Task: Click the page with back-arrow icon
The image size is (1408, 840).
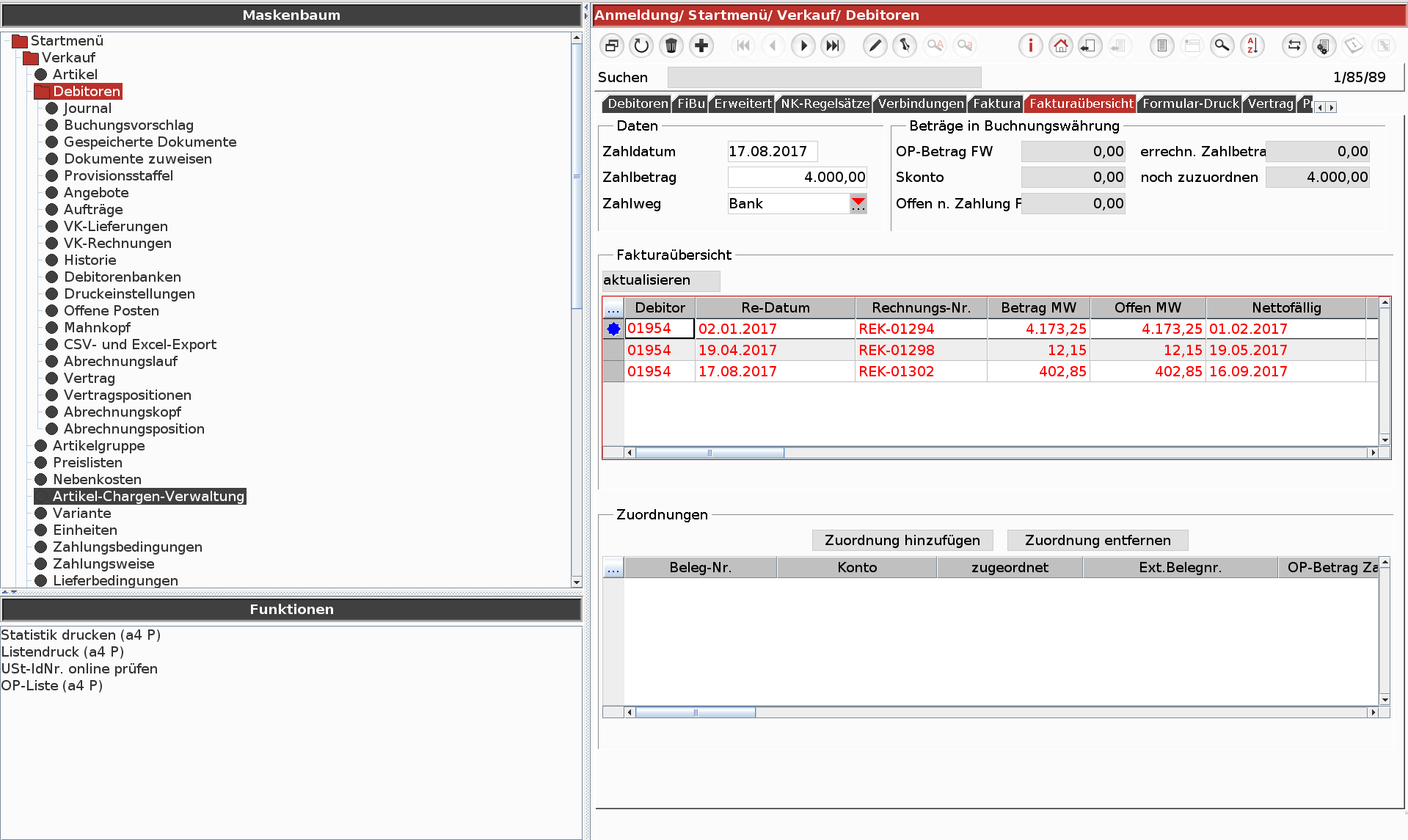Action: point(1090,46)
